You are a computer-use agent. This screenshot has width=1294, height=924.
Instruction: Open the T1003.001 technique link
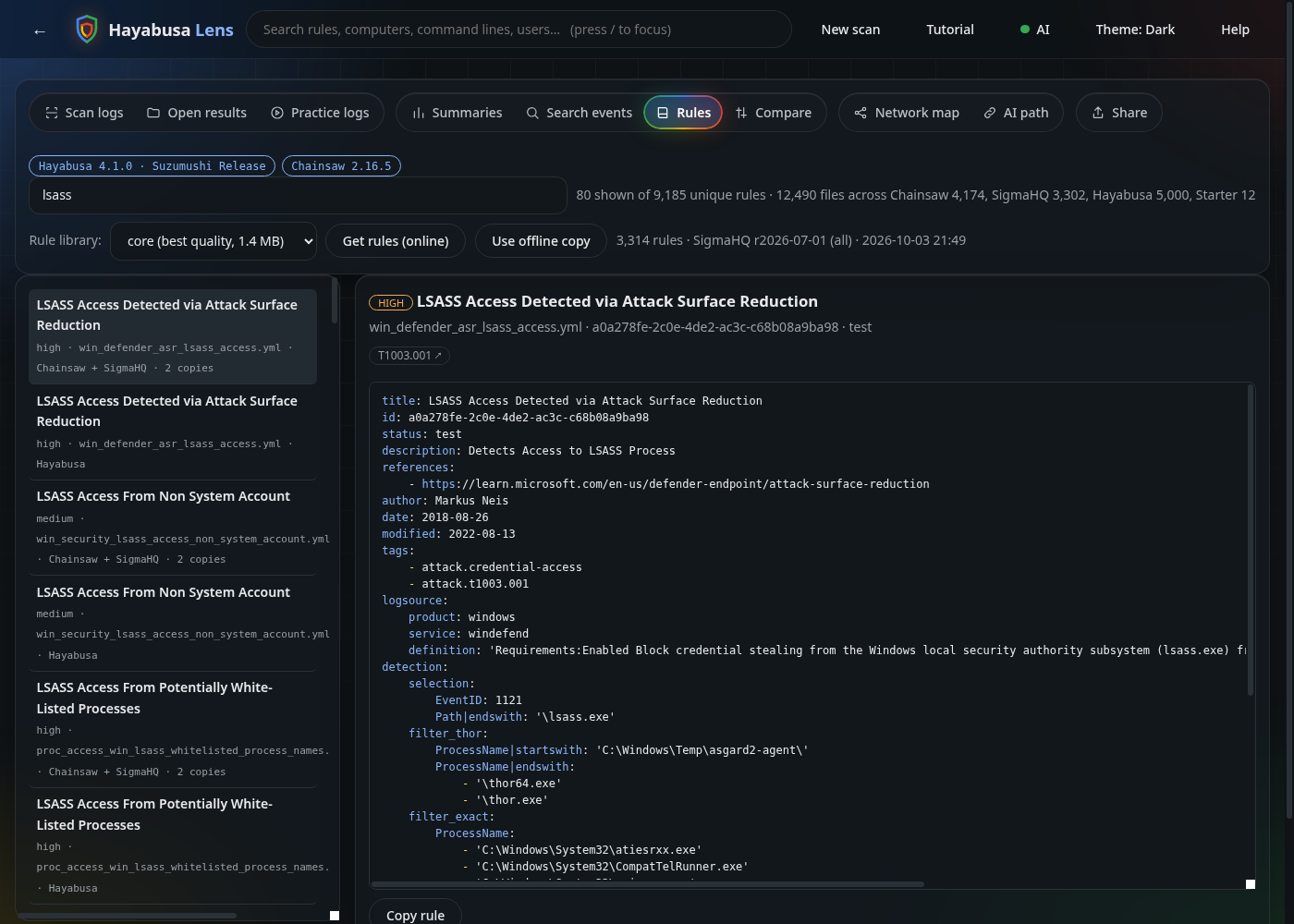click(409, 356)
